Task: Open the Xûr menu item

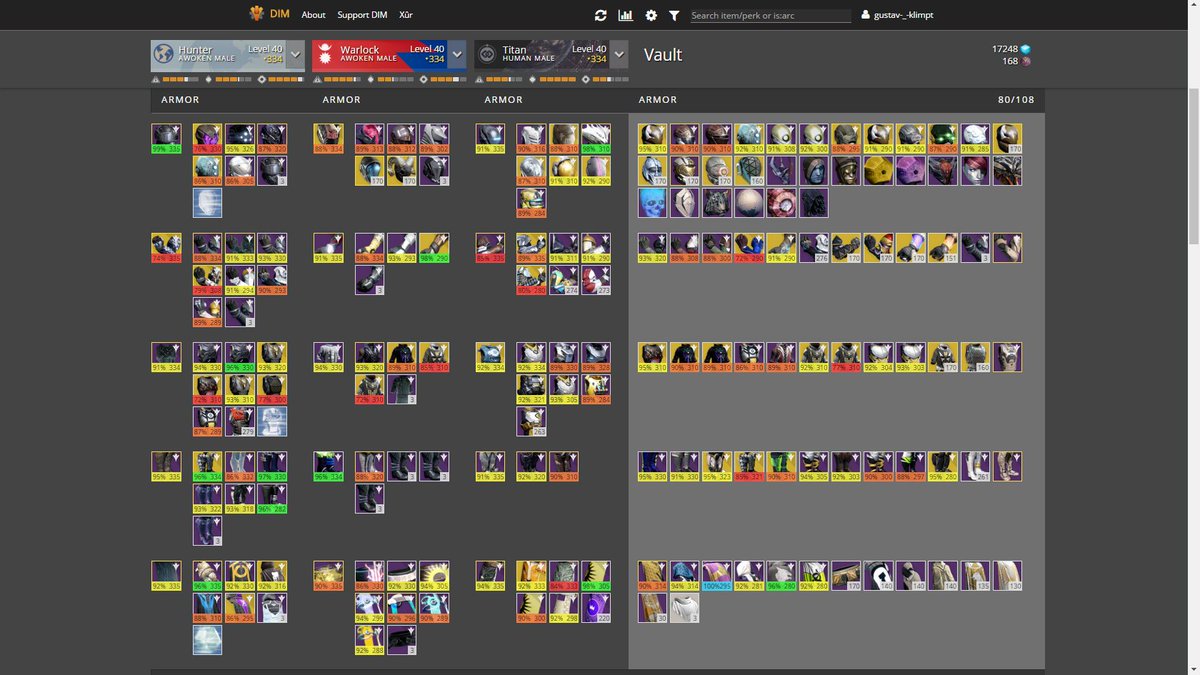Action: coord(405,15)
